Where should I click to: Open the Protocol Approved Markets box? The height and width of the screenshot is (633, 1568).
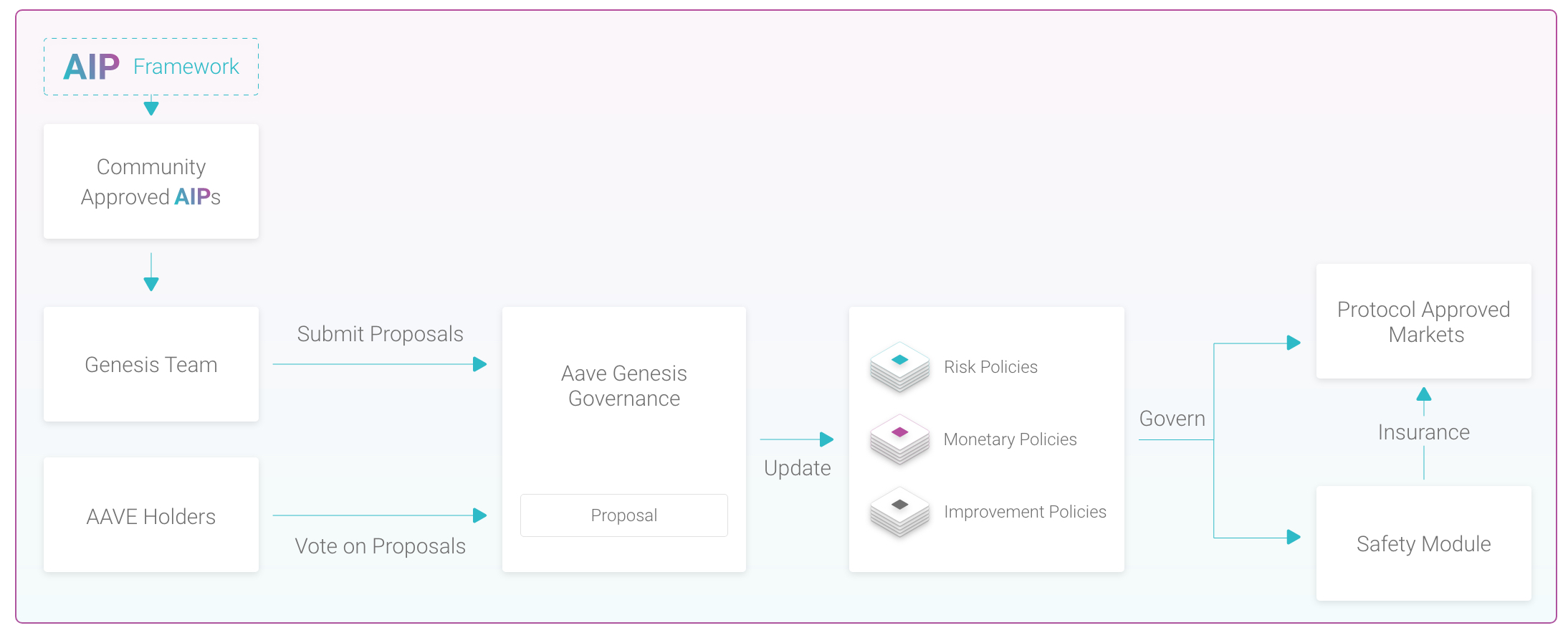(1424, 321)
